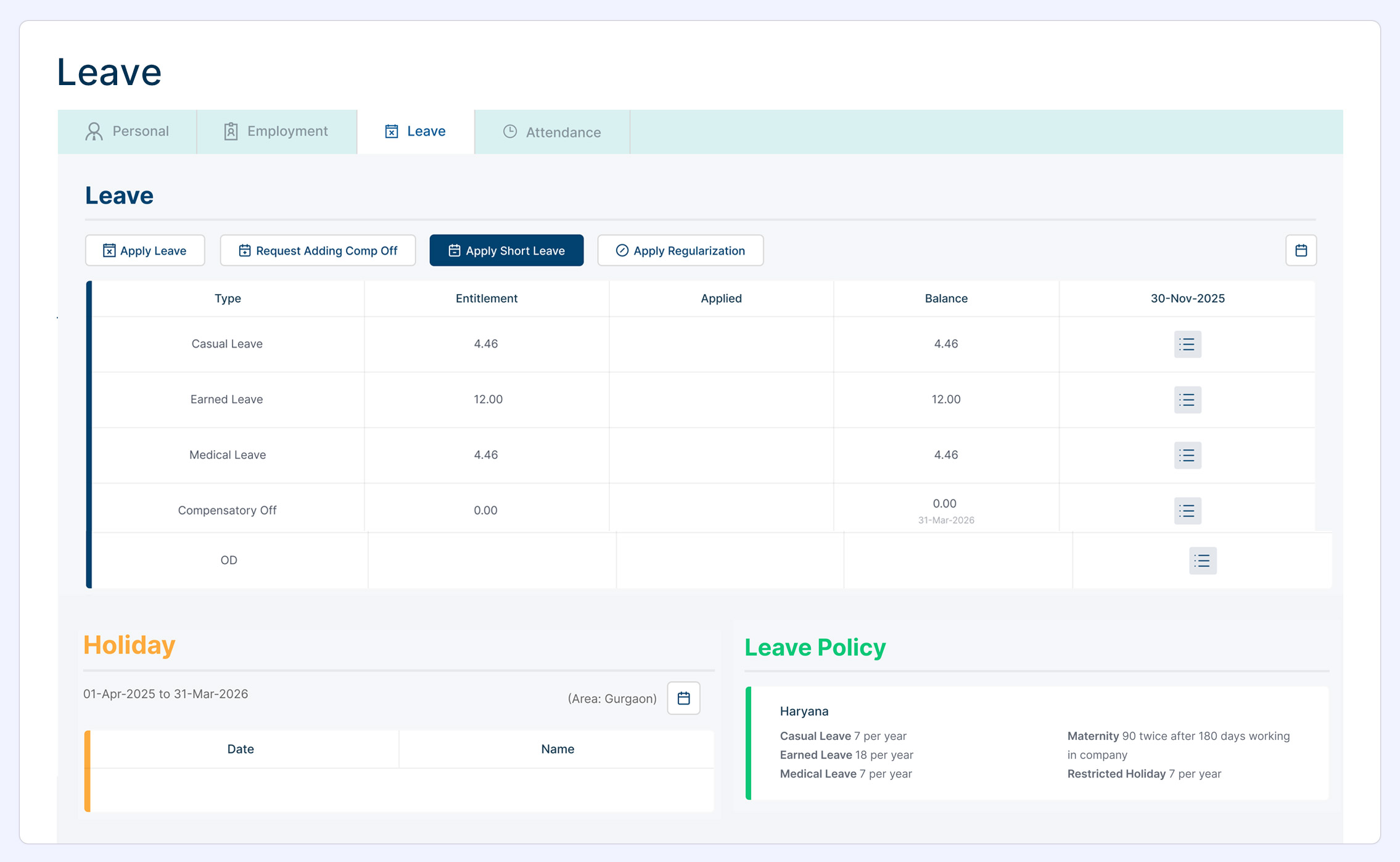Click the Type column header
The height and width of the screenshot is (862, 1400).
228,298
